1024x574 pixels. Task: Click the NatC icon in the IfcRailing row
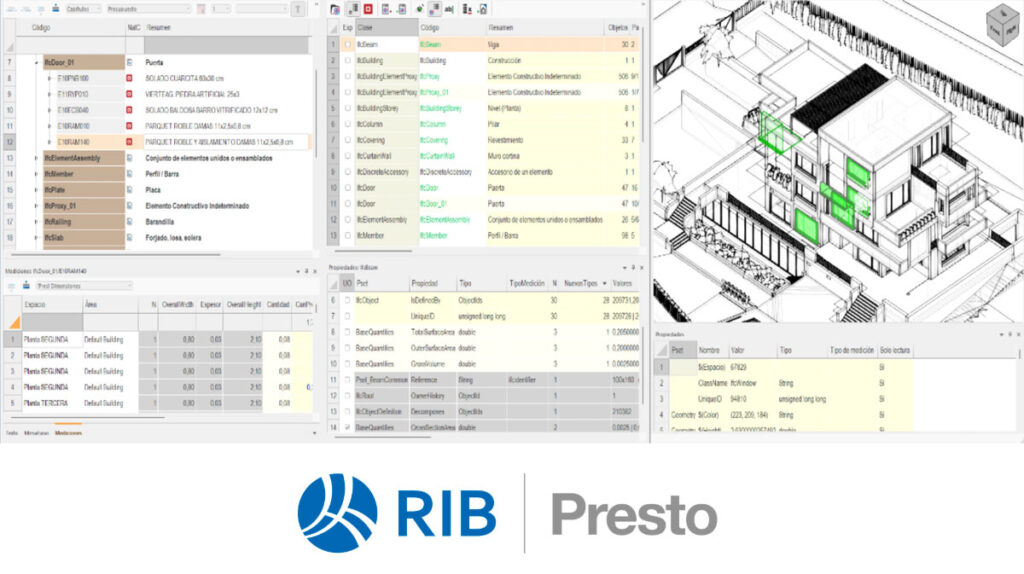[129, 222]
